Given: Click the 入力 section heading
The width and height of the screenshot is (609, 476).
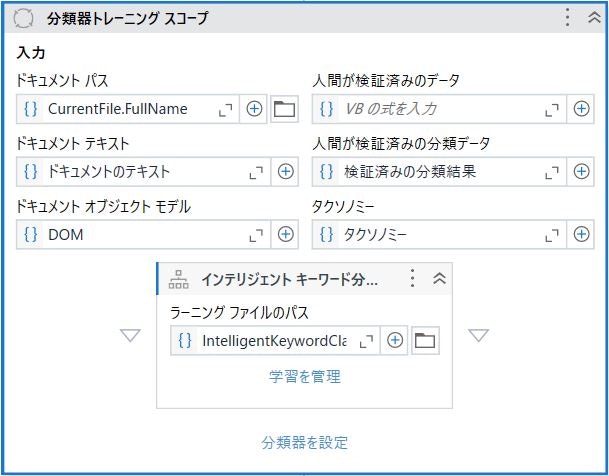Looking at the screenshot, I should pos(31,52).
